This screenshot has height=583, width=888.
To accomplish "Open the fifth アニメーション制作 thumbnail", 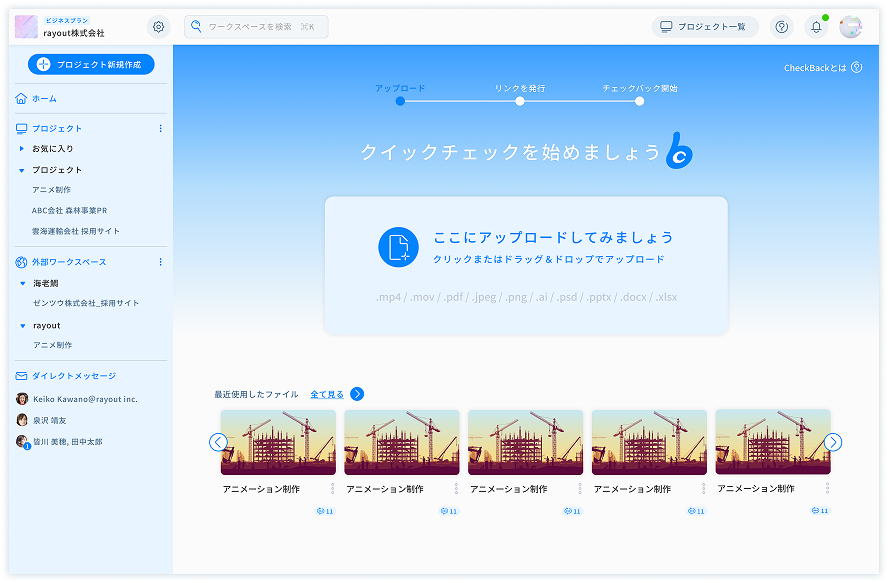I will pos(773,442).
